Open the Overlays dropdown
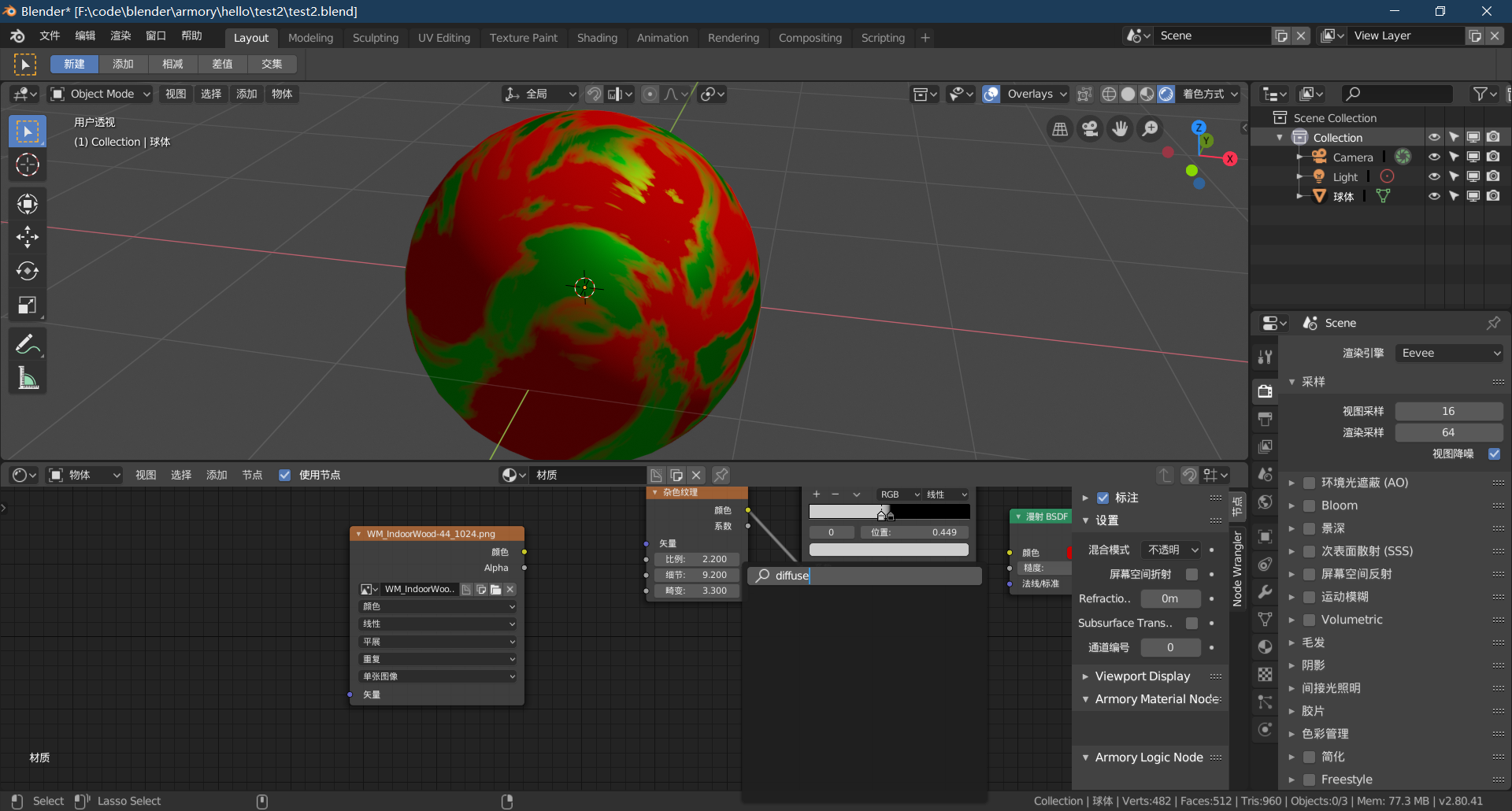This screenshot has width=1512, height=811. tap(1036, 94)
